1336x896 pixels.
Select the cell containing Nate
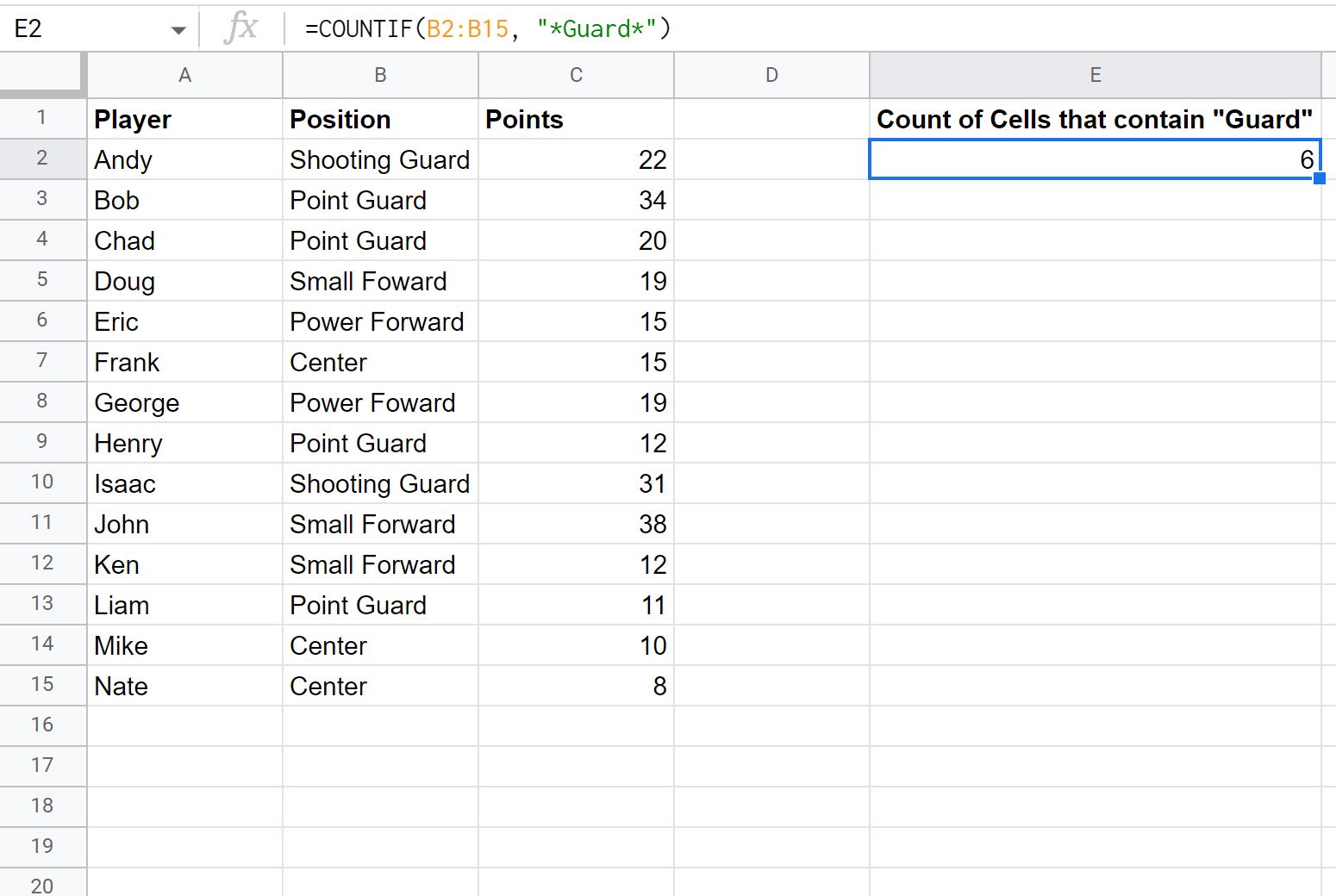tap(184, 686)
